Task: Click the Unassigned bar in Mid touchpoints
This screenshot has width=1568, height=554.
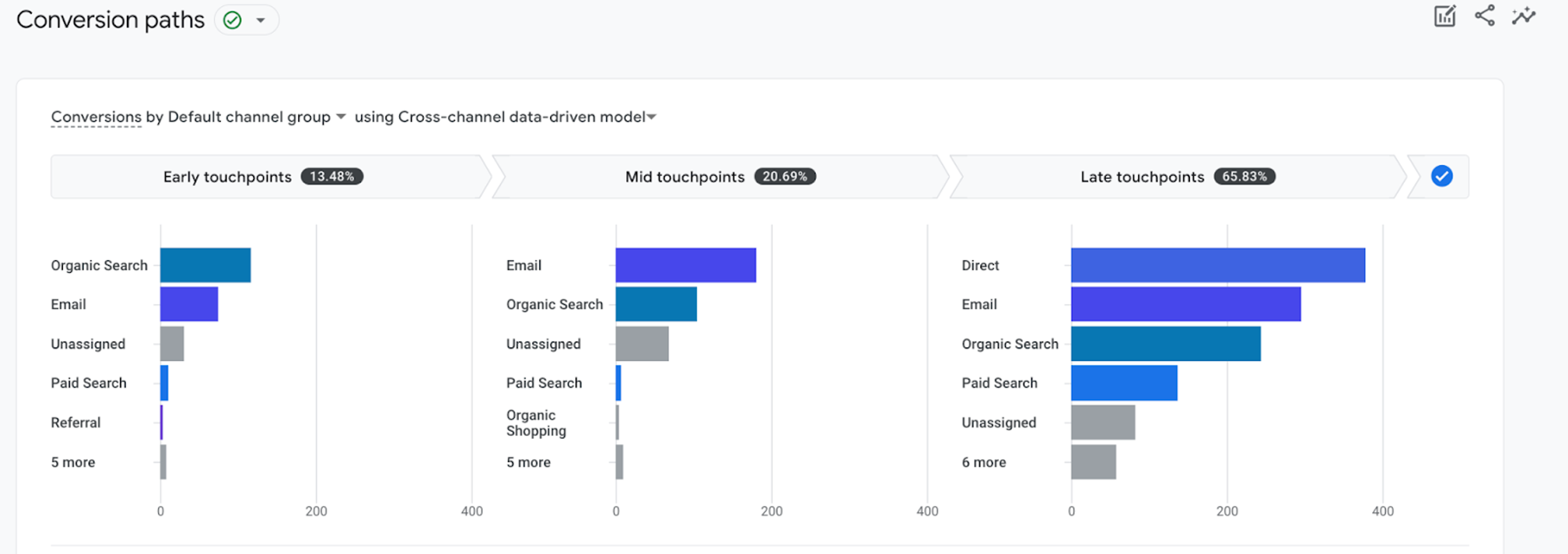Action: [643, 344]
